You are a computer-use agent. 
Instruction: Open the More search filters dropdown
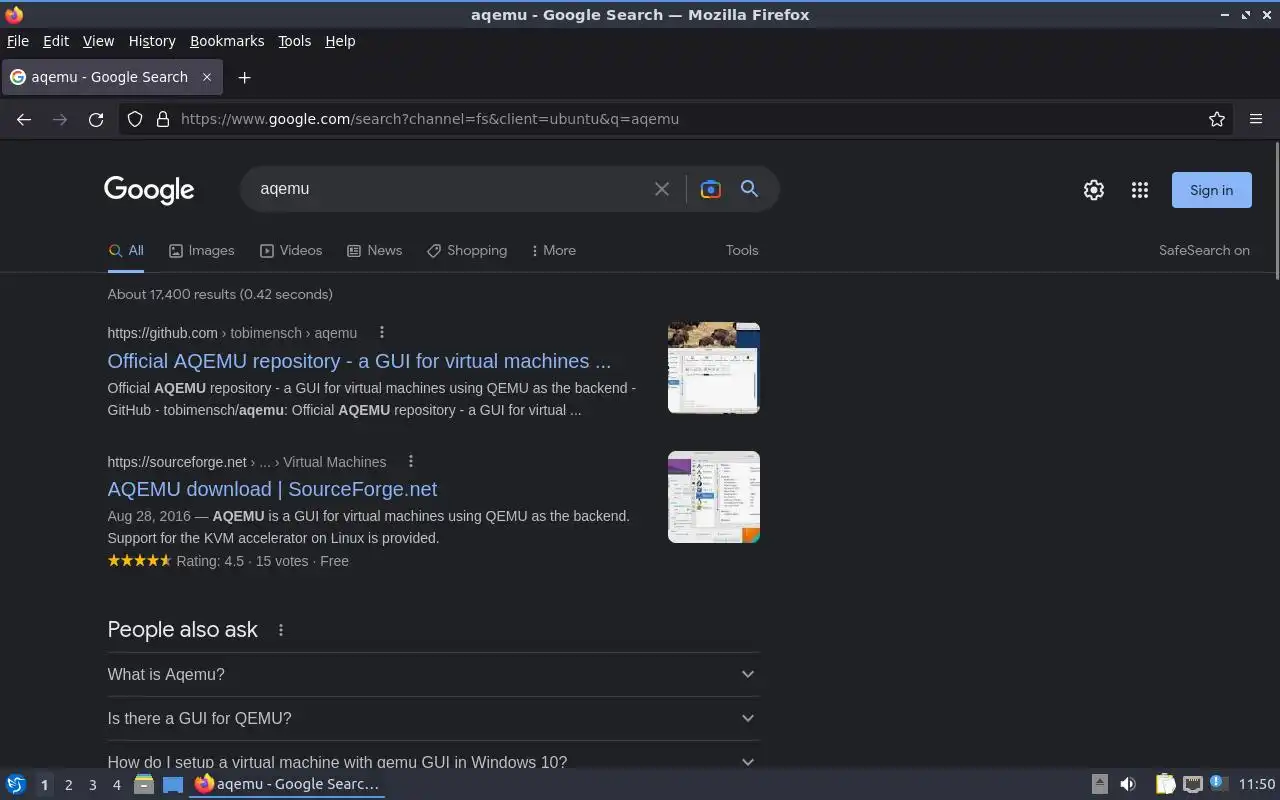pyautogui.click(x=553, y=251)
